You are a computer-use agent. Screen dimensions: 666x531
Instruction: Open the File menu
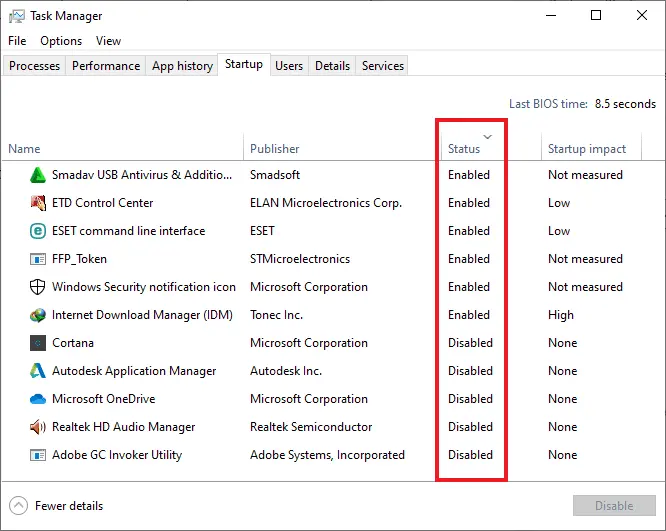point(17,41)
